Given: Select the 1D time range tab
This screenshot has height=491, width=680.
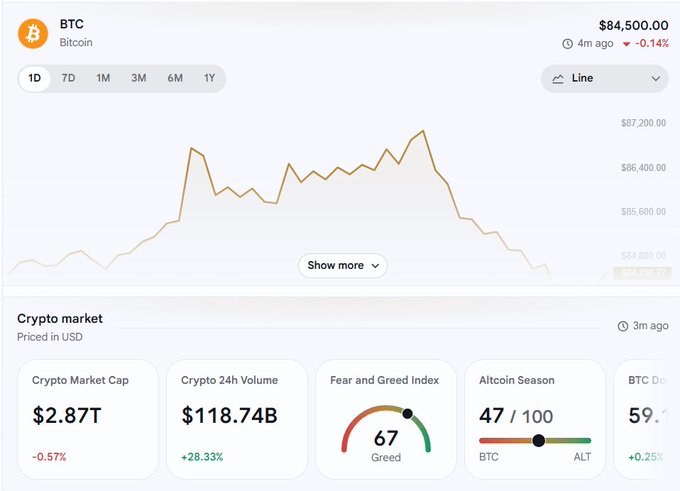Looking at the screenshot, I should click(x=35, y=78).
